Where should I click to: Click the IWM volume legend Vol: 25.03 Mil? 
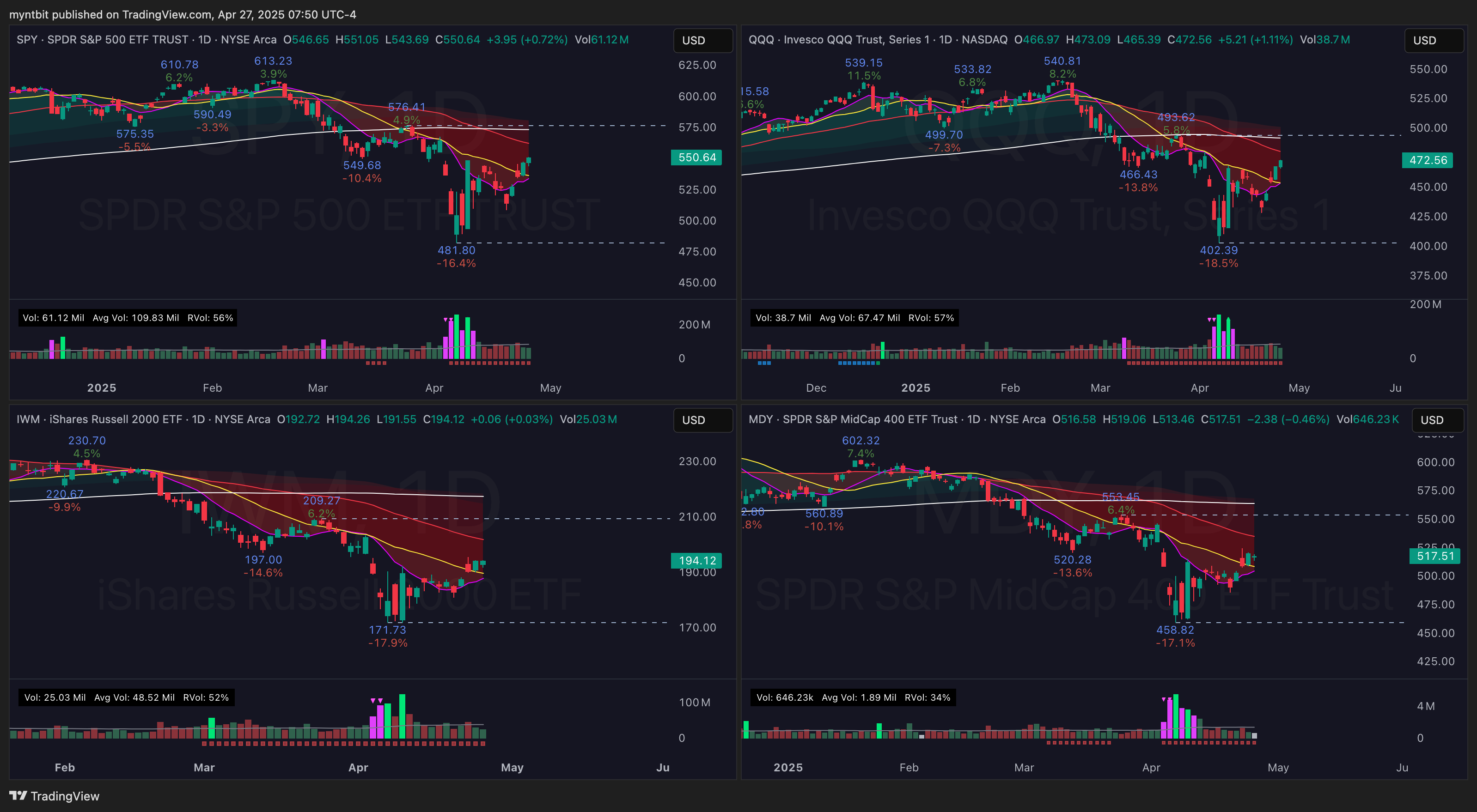click(55, 697)
